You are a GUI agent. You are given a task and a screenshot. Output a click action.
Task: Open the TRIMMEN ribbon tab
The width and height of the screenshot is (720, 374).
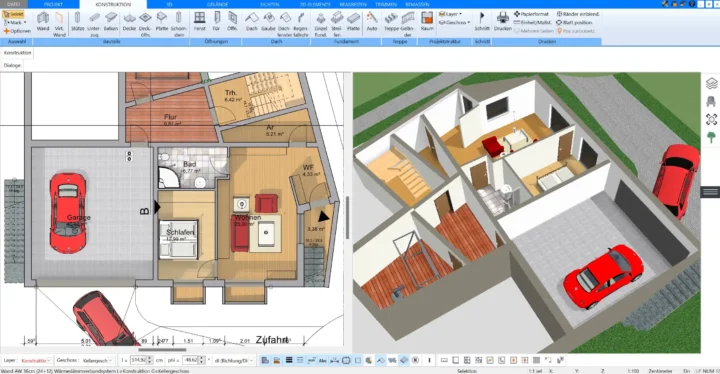386,4
